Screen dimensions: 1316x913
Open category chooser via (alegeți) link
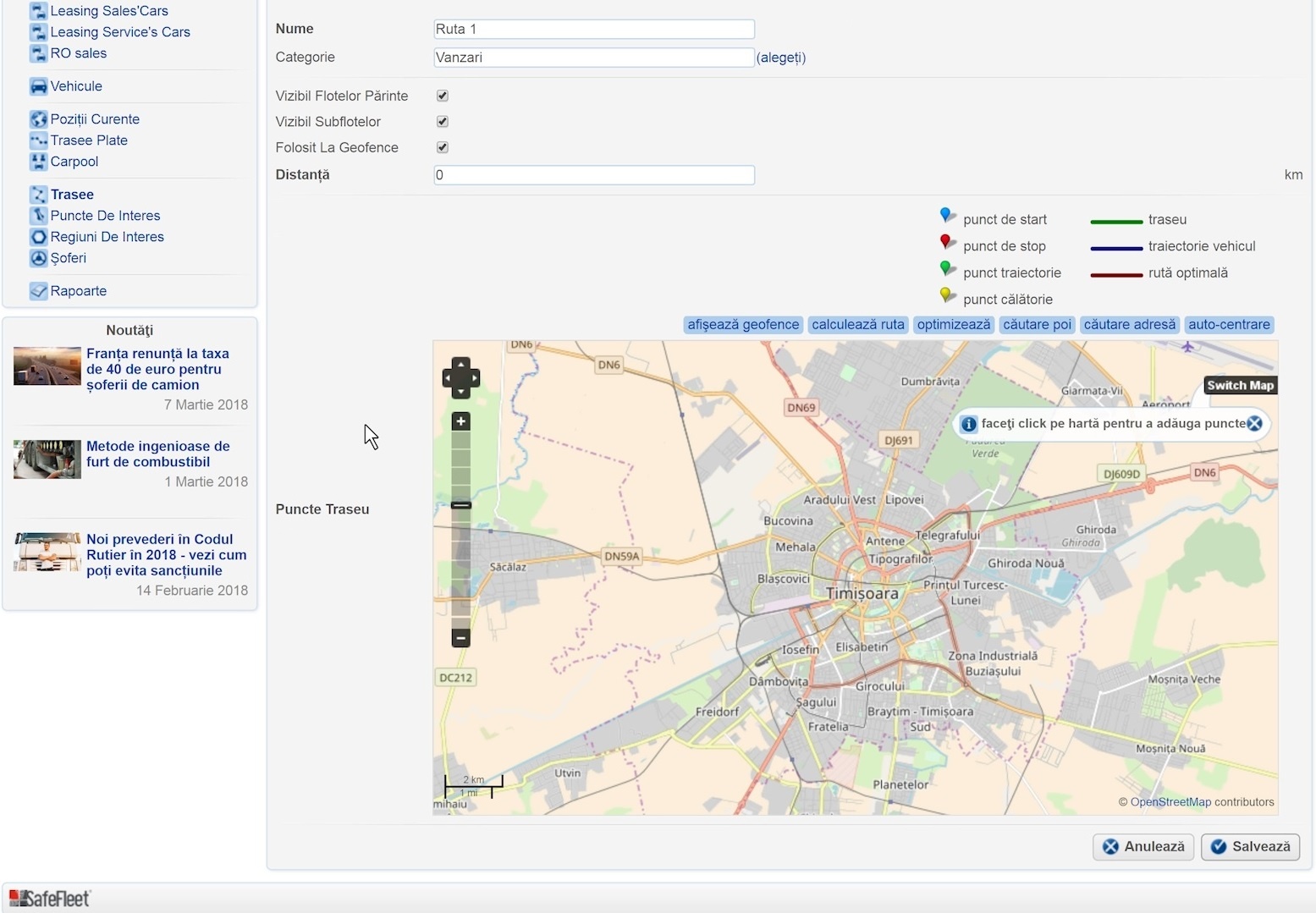[x=780, y=58]
